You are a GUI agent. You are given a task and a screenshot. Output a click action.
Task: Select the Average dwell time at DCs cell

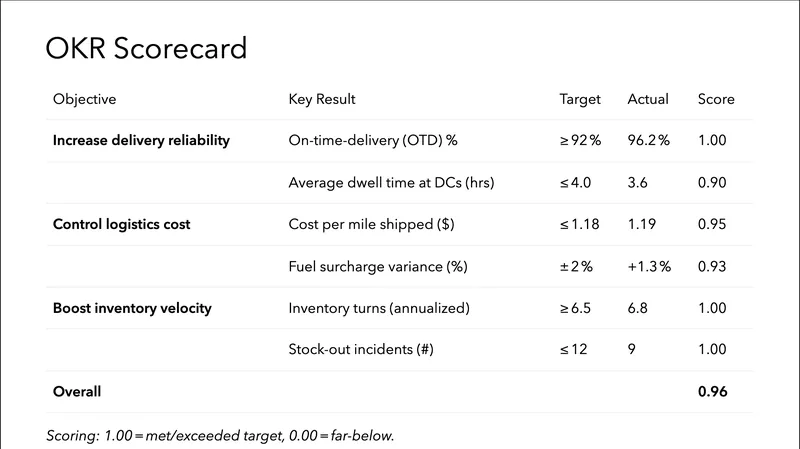(x=391, y=182)
